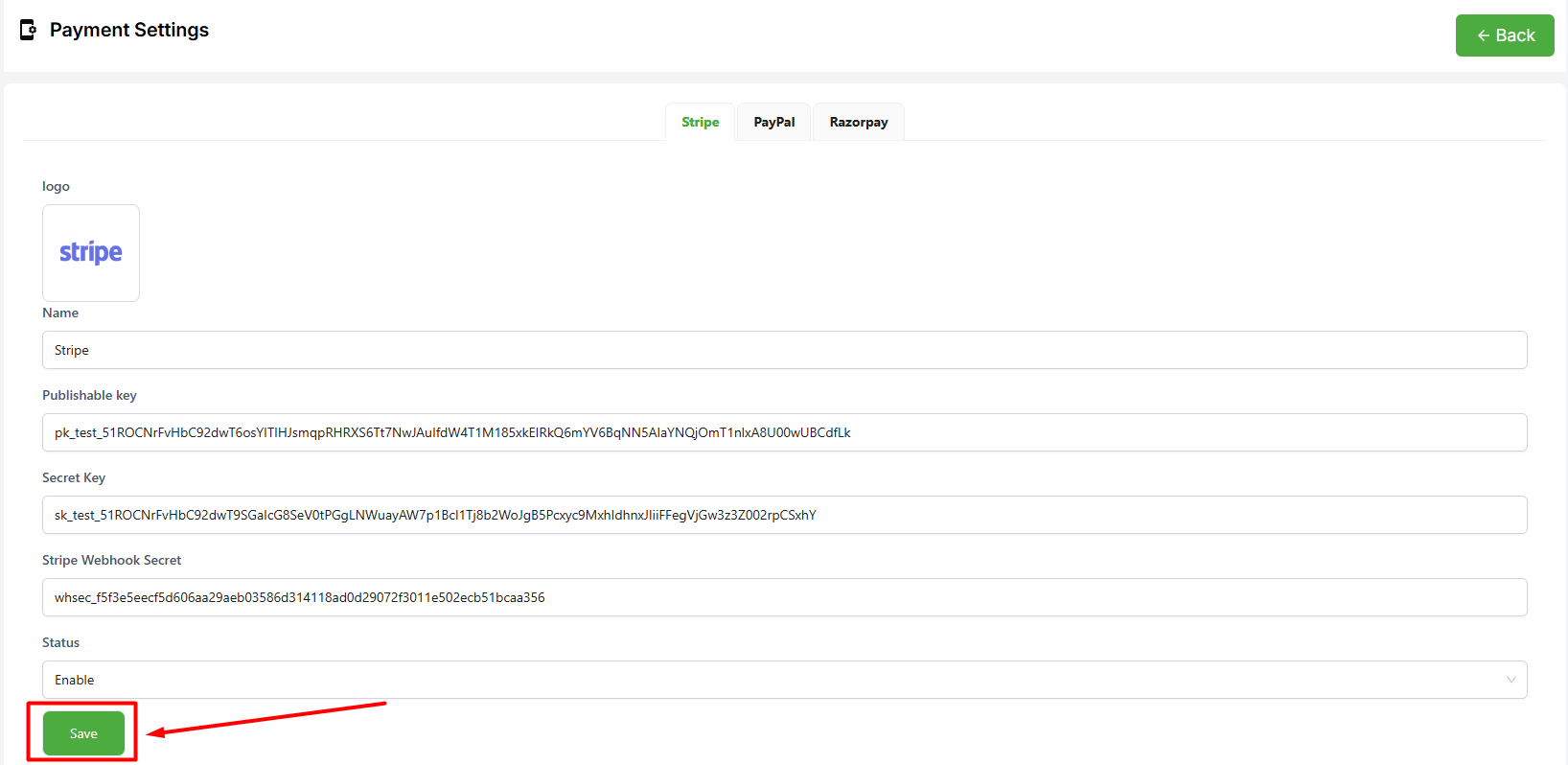Screen dimensions: 1568x765
Task: Click into the Publishable key field
Action: [x=784, y=432]
